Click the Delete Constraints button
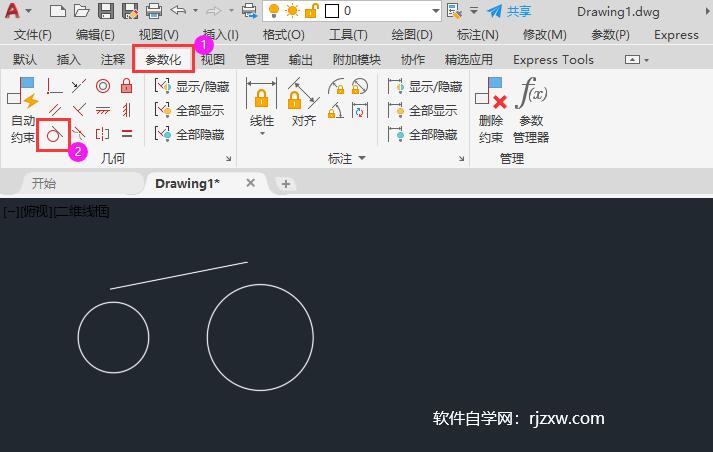The height and width of the screenshot is (452, 713). (491, 110)
